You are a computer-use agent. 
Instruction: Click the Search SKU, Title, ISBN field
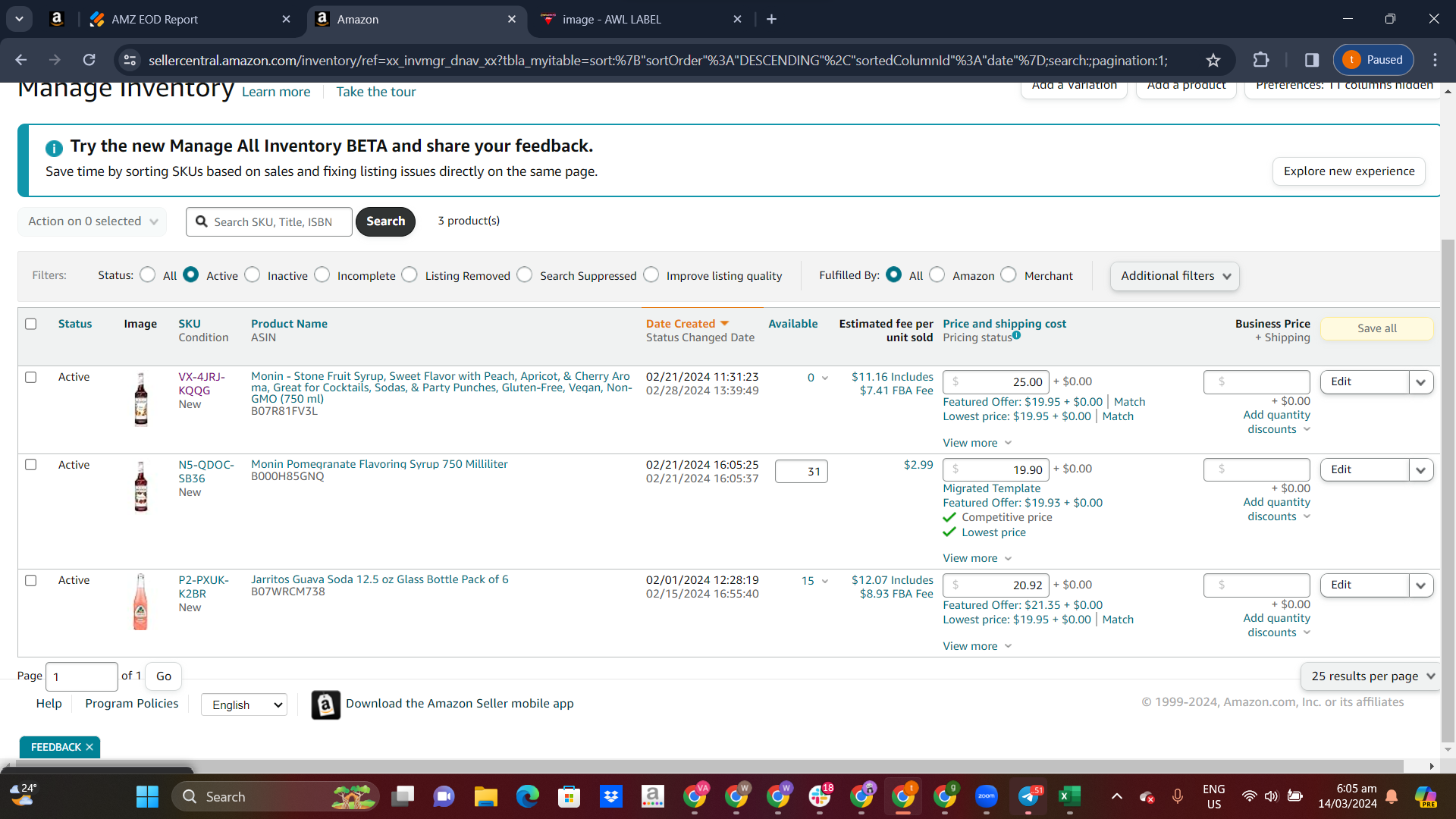tap(269, 221)
